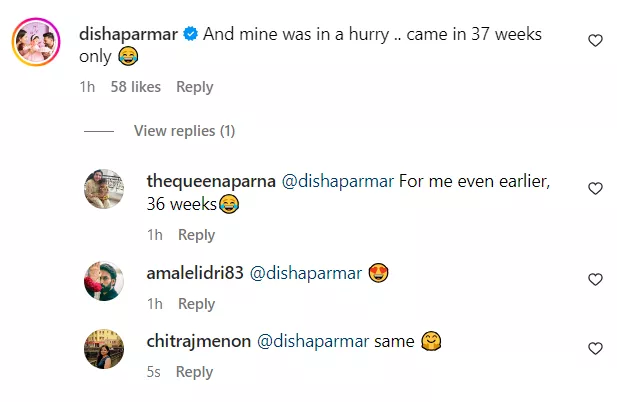Like thequeenaparna's reply with the heart
617x402 pixels.
(595, 188)
